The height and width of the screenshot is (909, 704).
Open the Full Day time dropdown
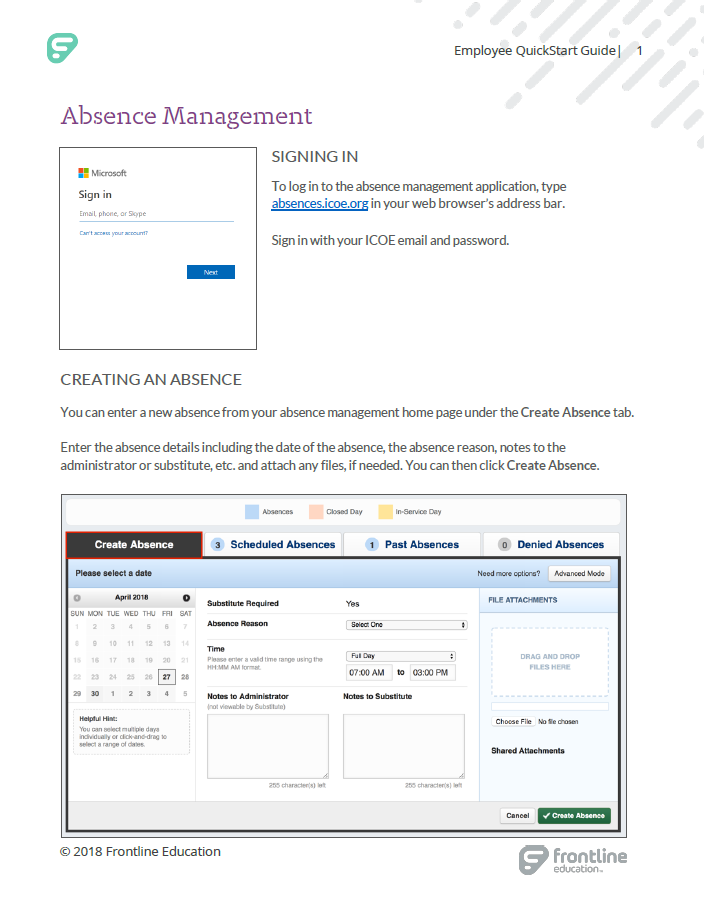coord(401,656)
